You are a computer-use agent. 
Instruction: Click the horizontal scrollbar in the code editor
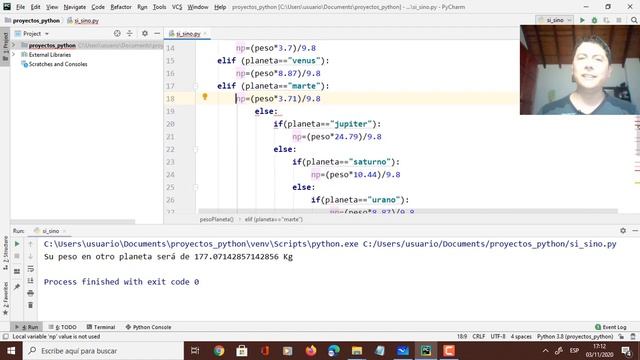[408, 211]
